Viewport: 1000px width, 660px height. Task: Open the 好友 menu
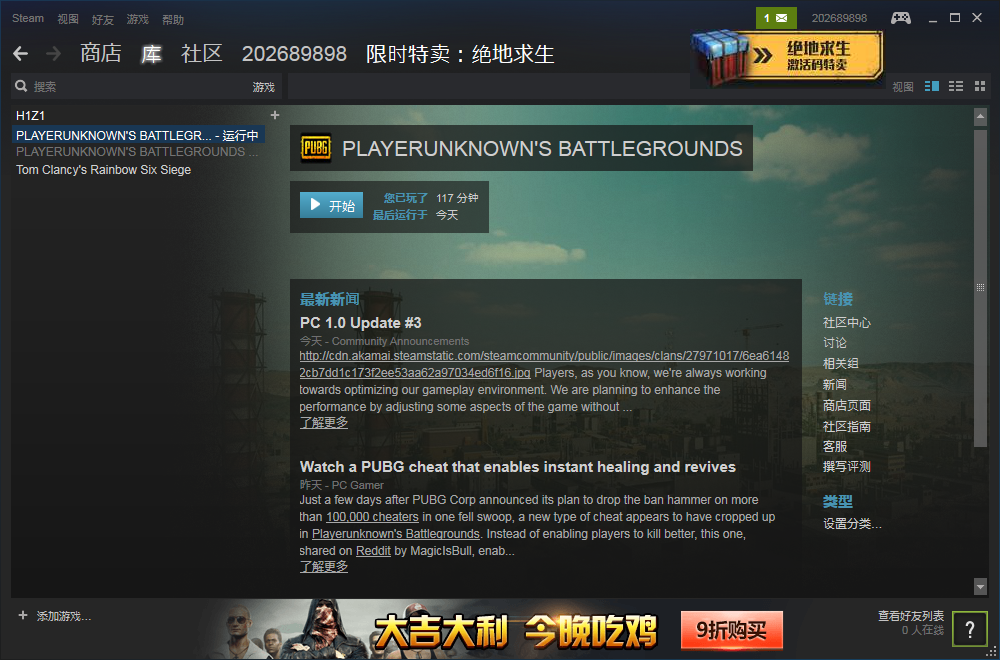[x=102, y=19]
